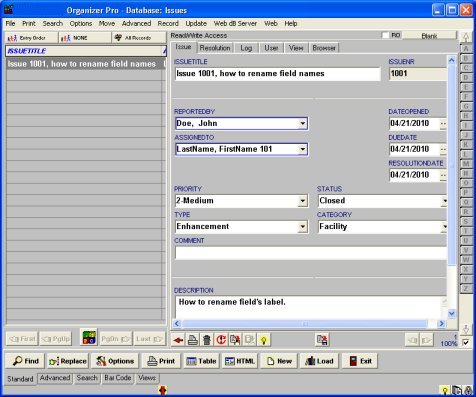Toggle checkbox below the down arrow
Image resolution: width=476 pixels, height=397 pixels.
[x=466, y=343]
